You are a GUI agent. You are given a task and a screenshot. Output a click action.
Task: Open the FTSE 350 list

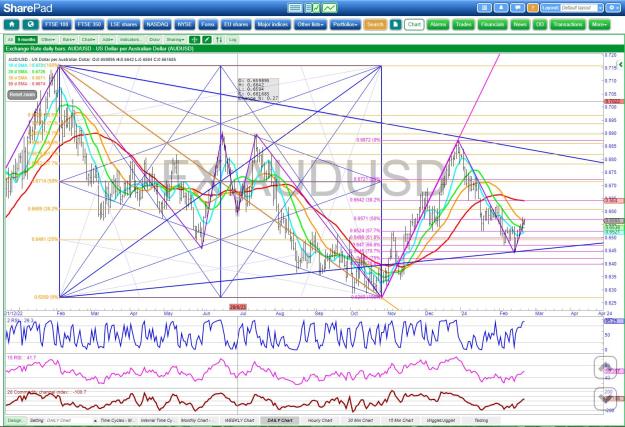coord(89,24)
